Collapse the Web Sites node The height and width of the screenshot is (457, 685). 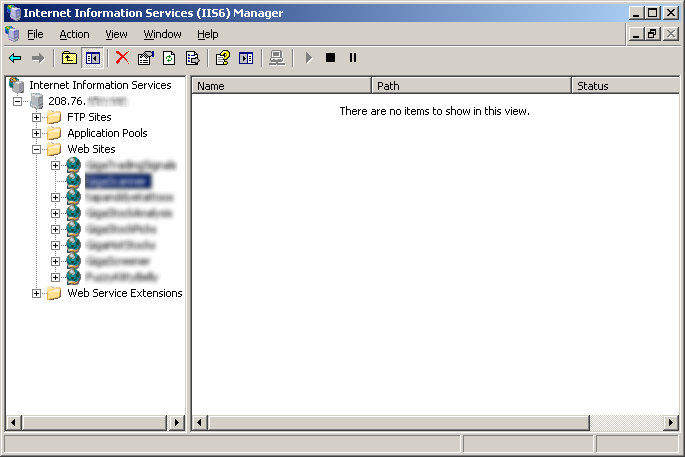[x=37, y=149]
